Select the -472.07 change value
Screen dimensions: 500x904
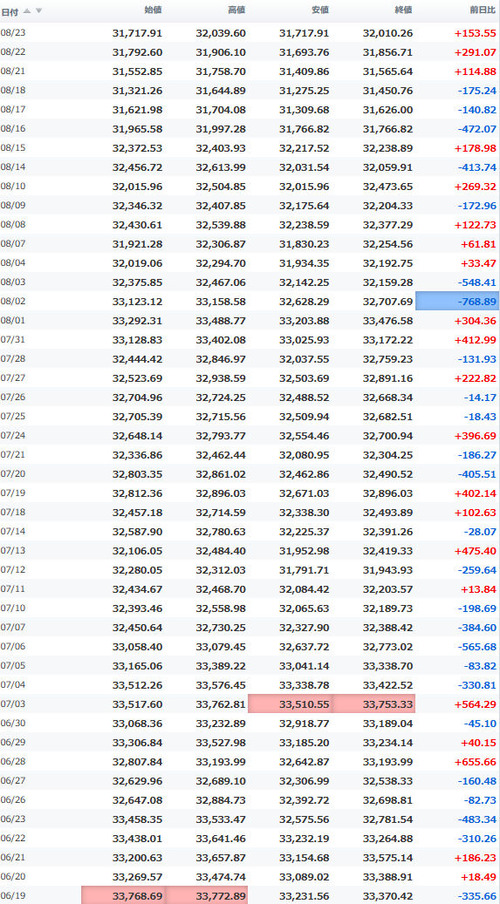point(477,129)
